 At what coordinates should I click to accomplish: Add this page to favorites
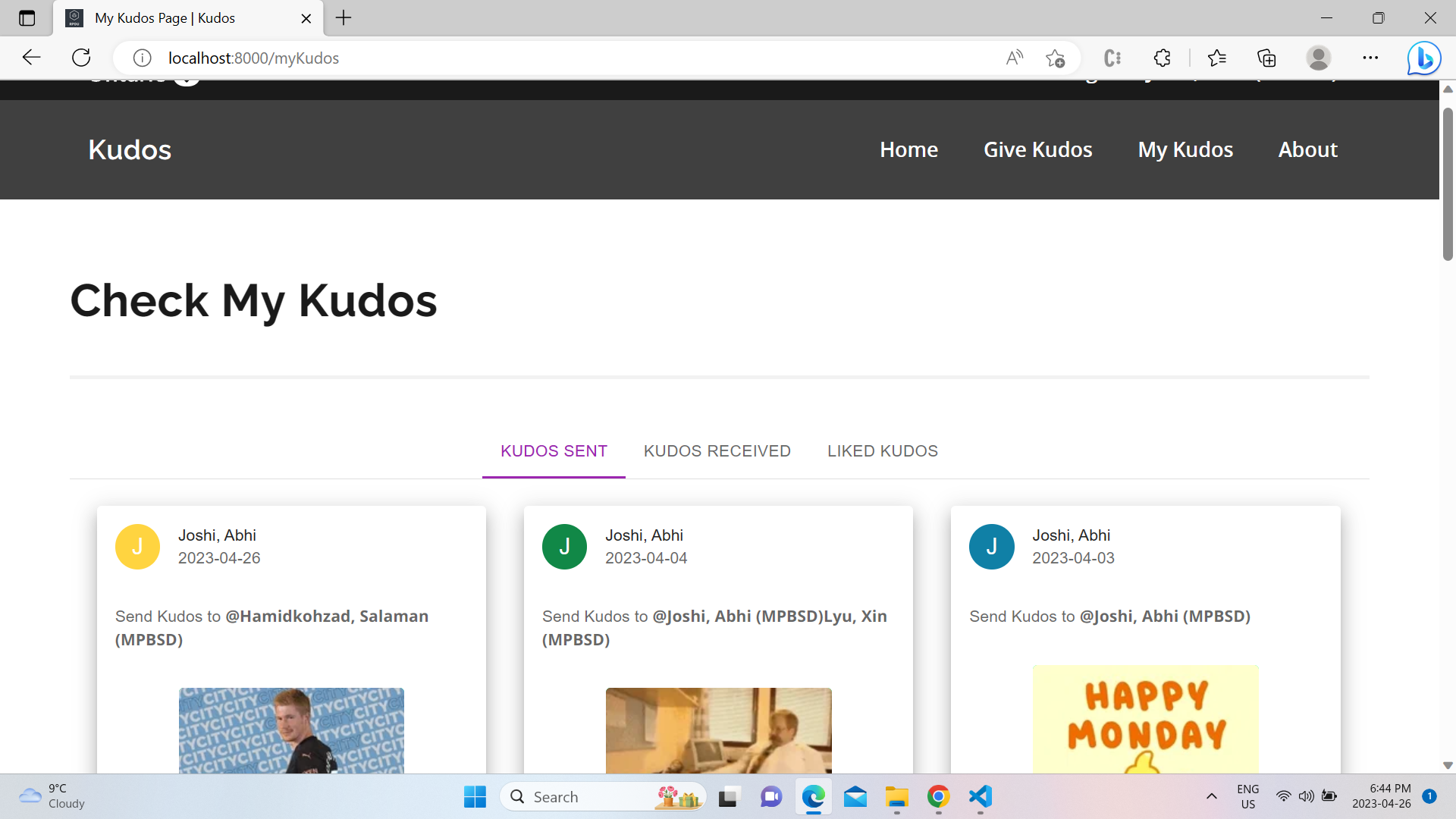1055,58
